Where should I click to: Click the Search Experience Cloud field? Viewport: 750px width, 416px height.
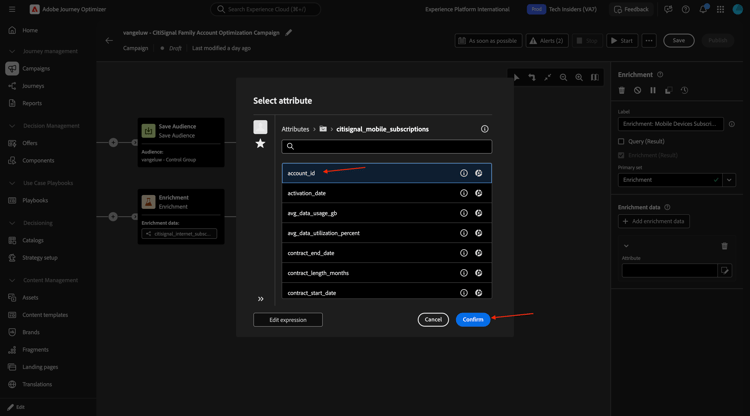[265, 9]
